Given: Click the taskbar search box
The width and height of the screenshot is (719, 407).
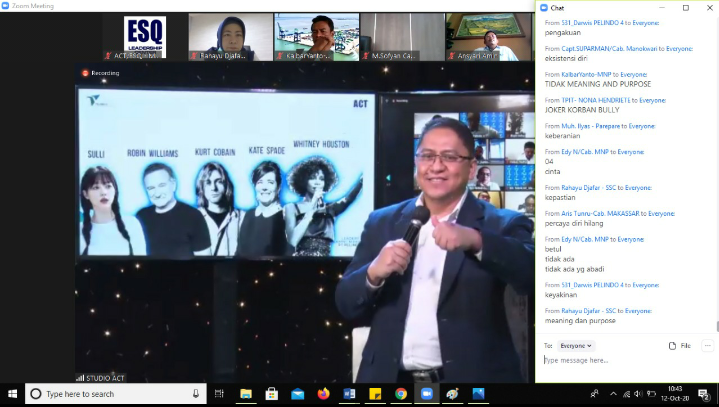Looking at the screenshot, I should (115, 394).
